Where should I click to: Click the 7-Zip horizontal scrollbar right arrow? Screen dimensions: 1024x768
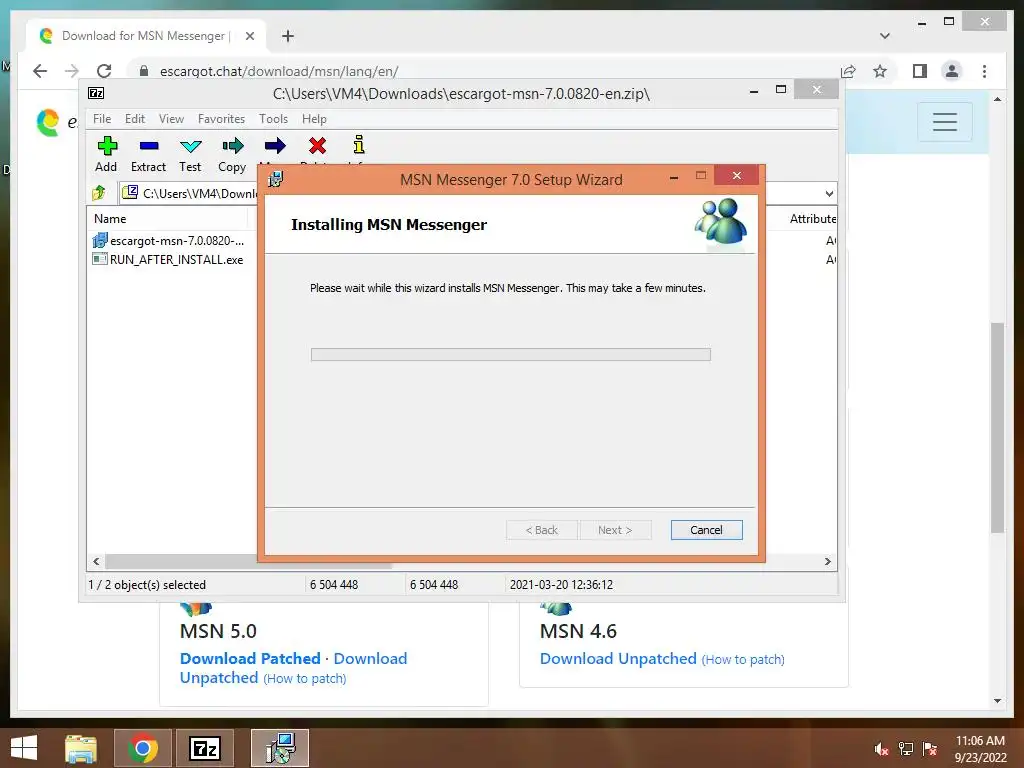pyautogui.click(x=827, y=561)
